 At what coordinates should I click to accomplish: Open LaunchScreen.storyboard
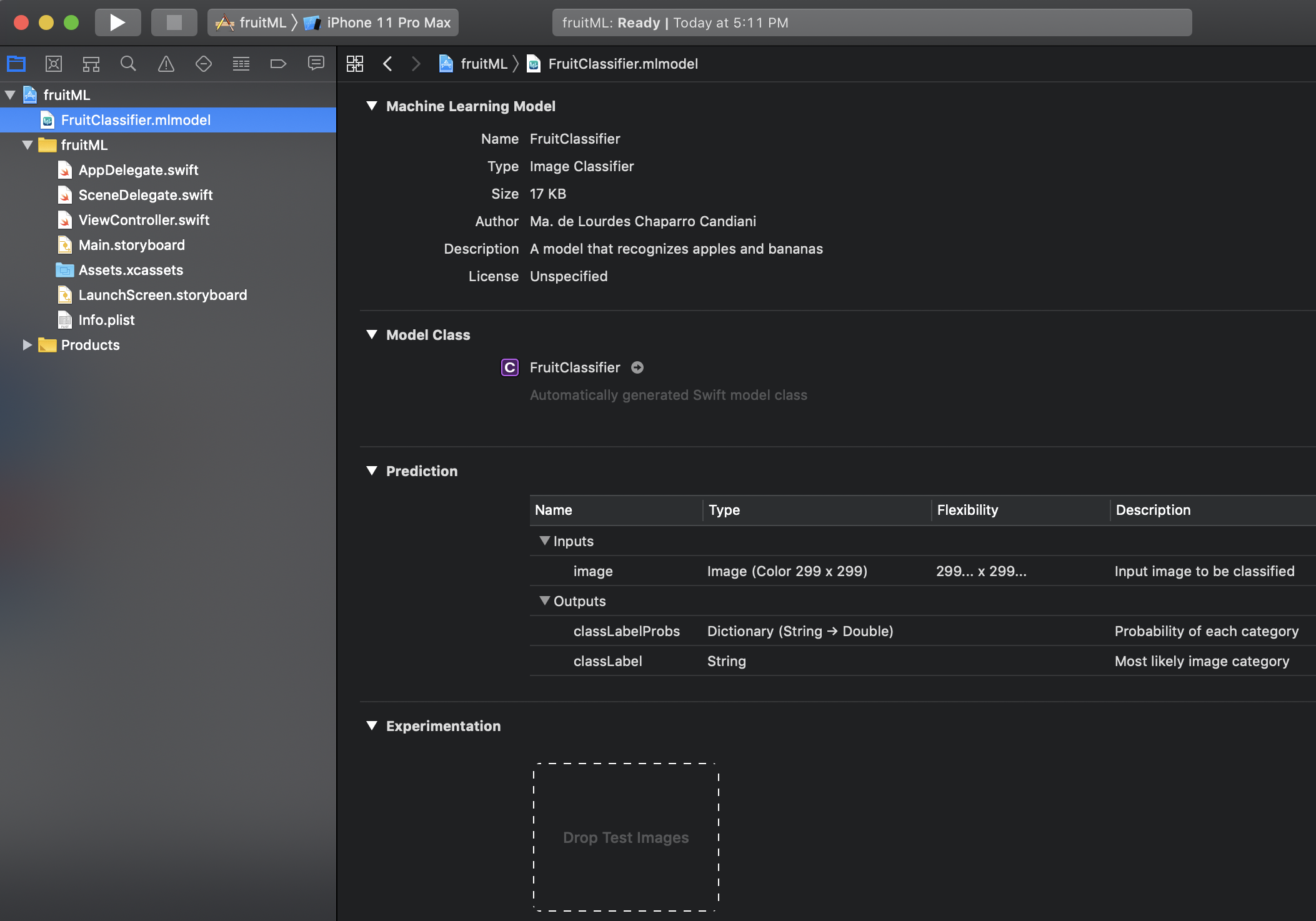click(162, 295)
